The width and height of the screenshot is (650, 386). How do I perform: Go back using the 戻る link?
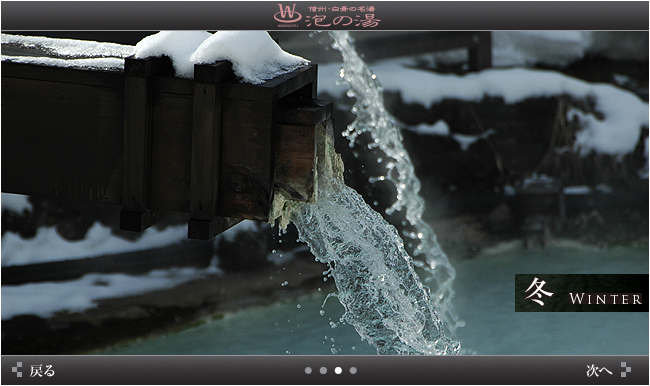pos(42,370)
